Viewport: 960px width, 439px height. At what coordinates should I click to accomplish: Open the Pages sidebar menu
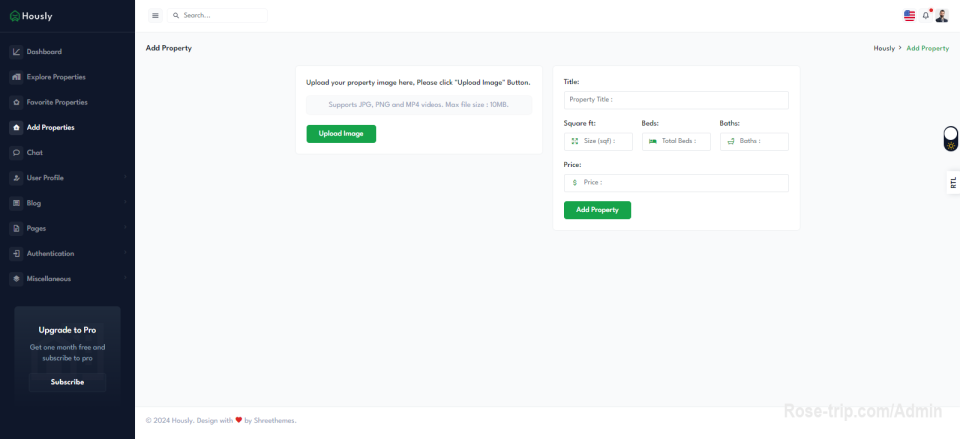(36, 228)
